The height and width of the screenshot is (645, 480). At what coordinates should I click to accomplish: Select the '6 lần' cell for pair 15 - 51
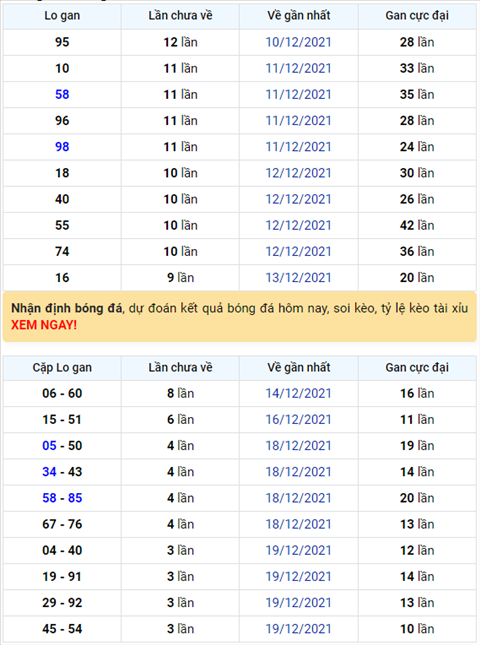point(180,420)
